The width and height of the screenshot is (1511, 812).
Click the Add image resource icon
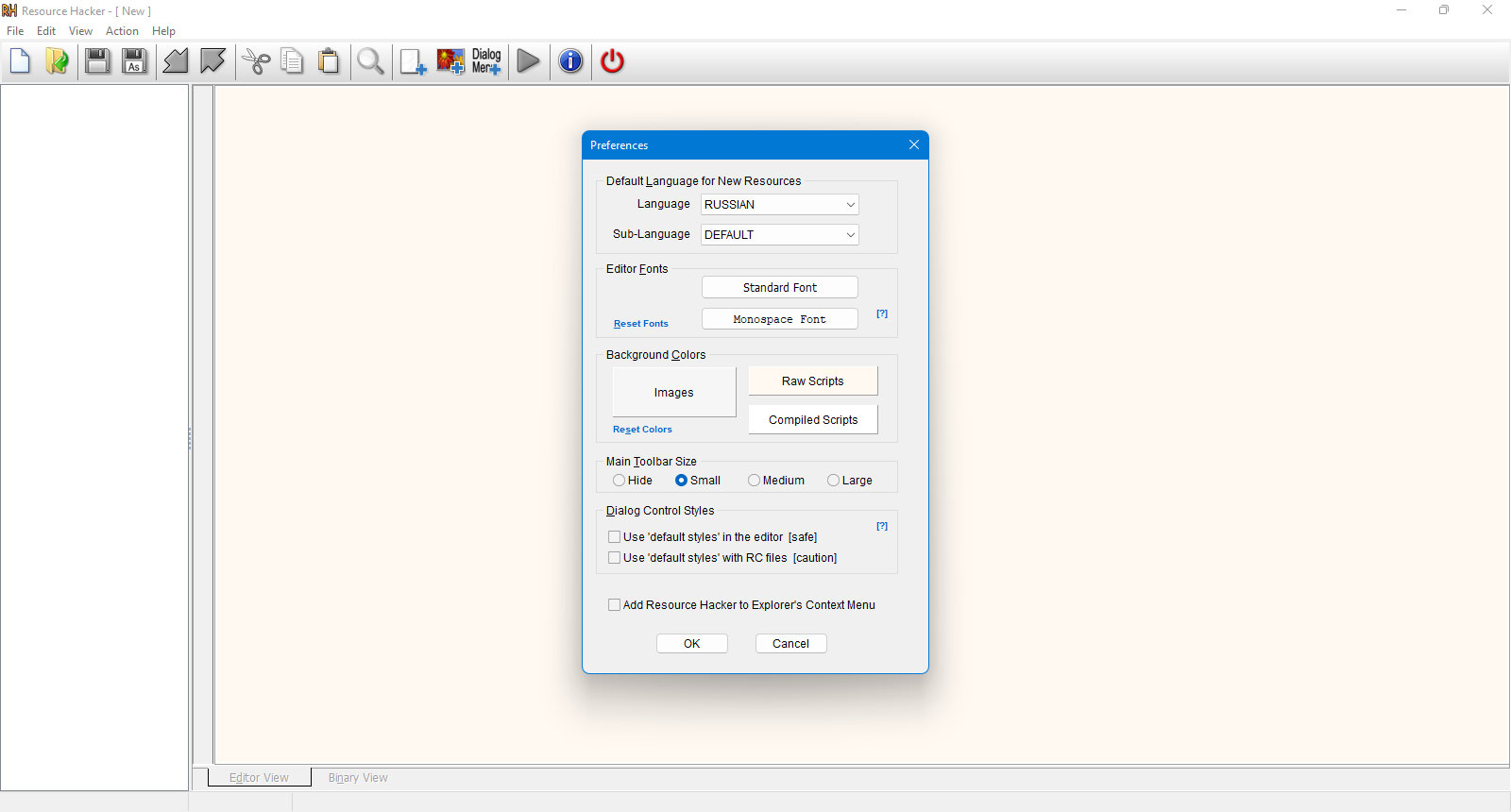(x=450, y=61)
